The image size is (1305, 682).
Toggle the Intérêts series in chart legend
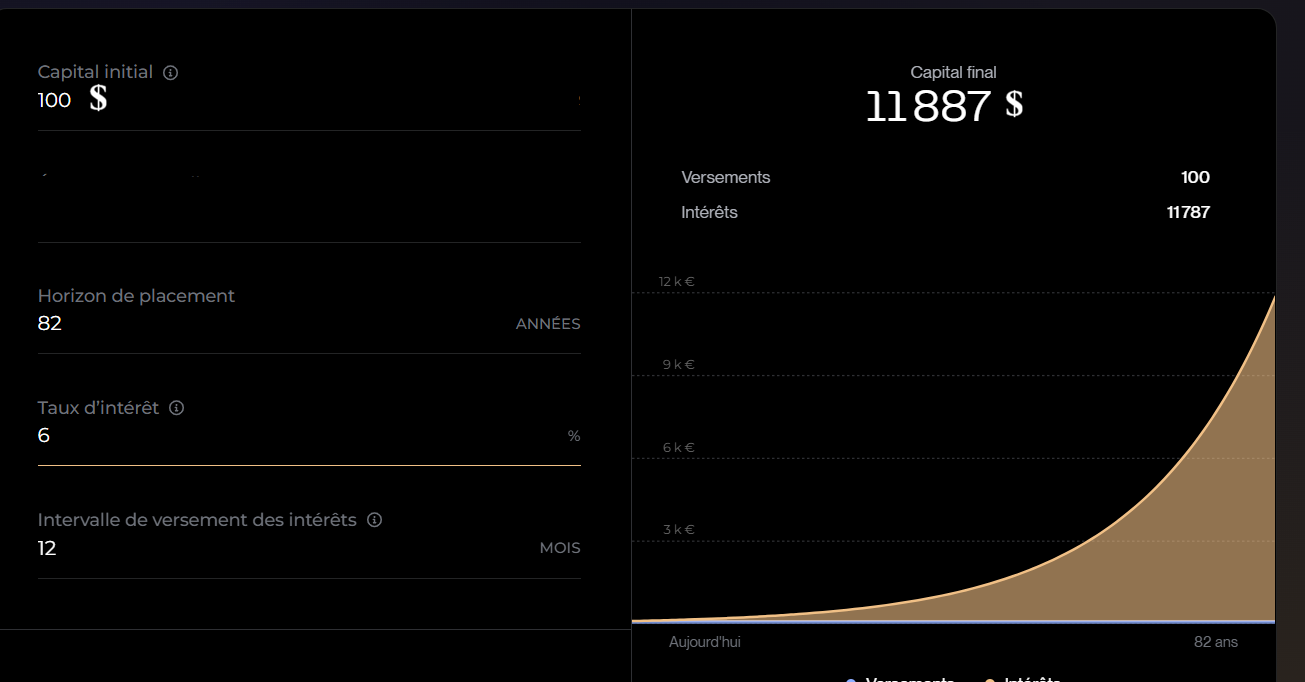pos(1032,679)
